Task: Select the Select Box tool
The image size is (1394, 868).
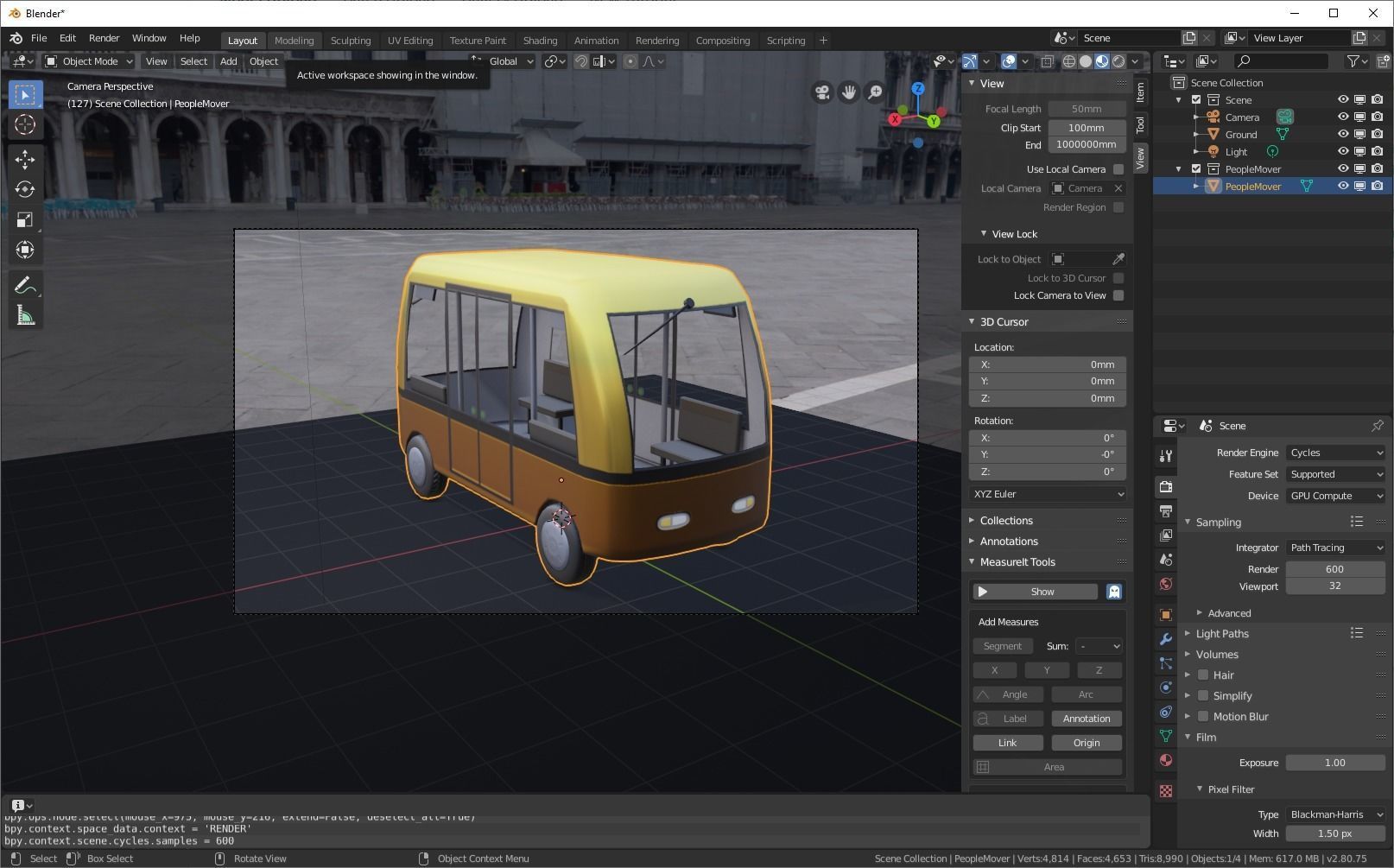Action: 25,94
